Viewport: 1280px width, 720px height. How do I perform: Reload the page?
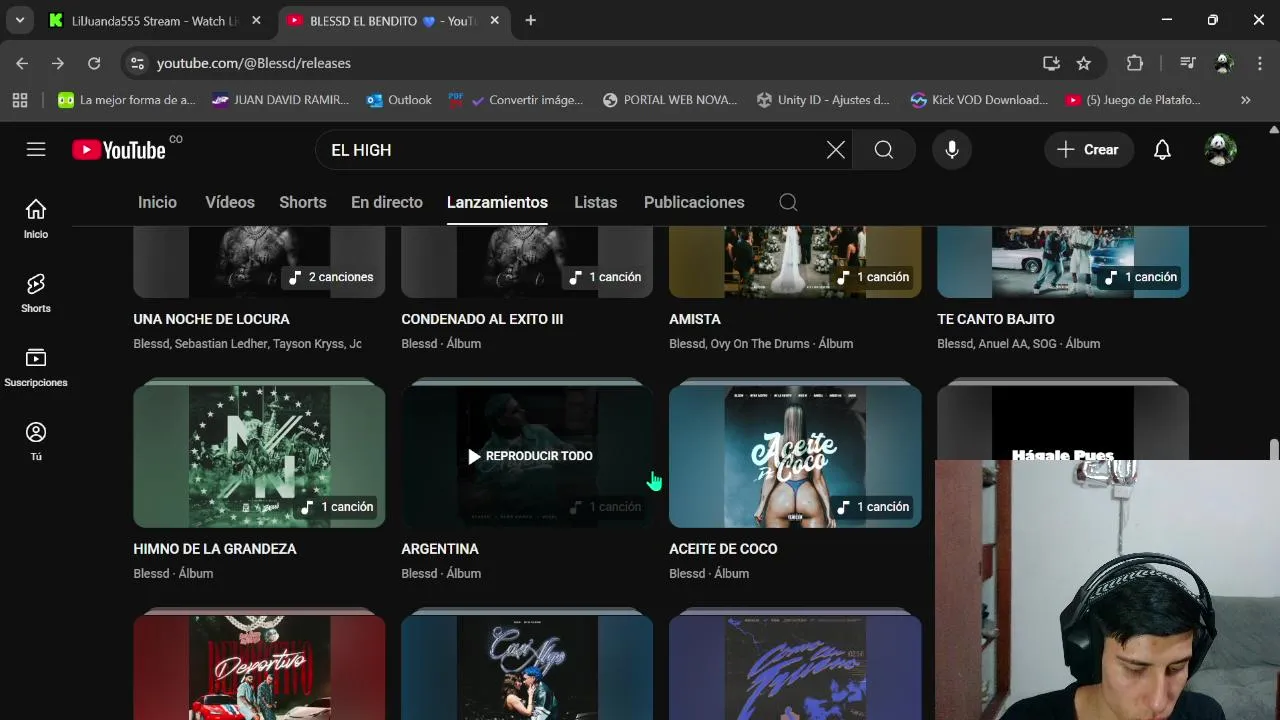[x=94, y=63]
